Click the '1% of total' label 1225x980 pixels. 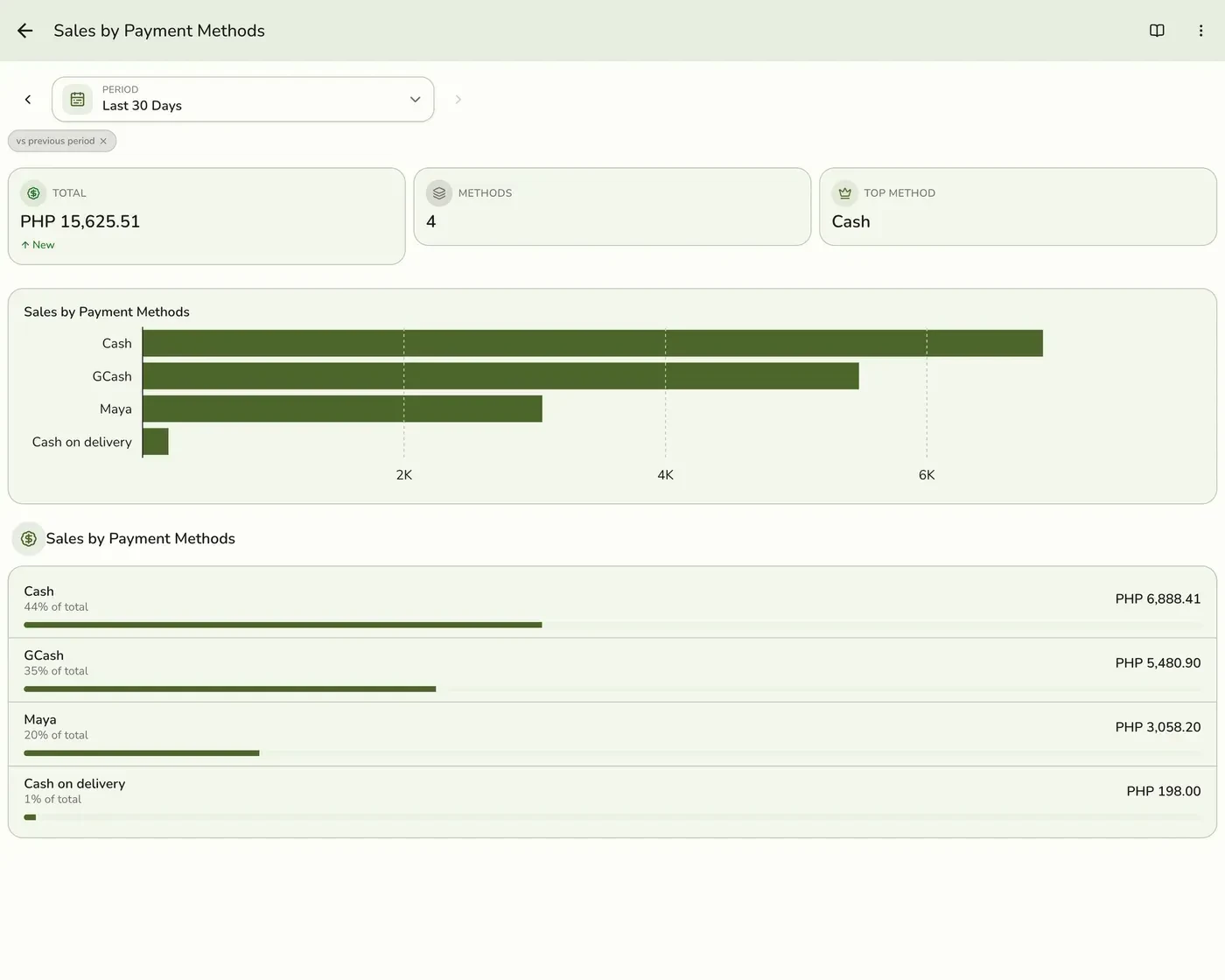coord(52,800)
